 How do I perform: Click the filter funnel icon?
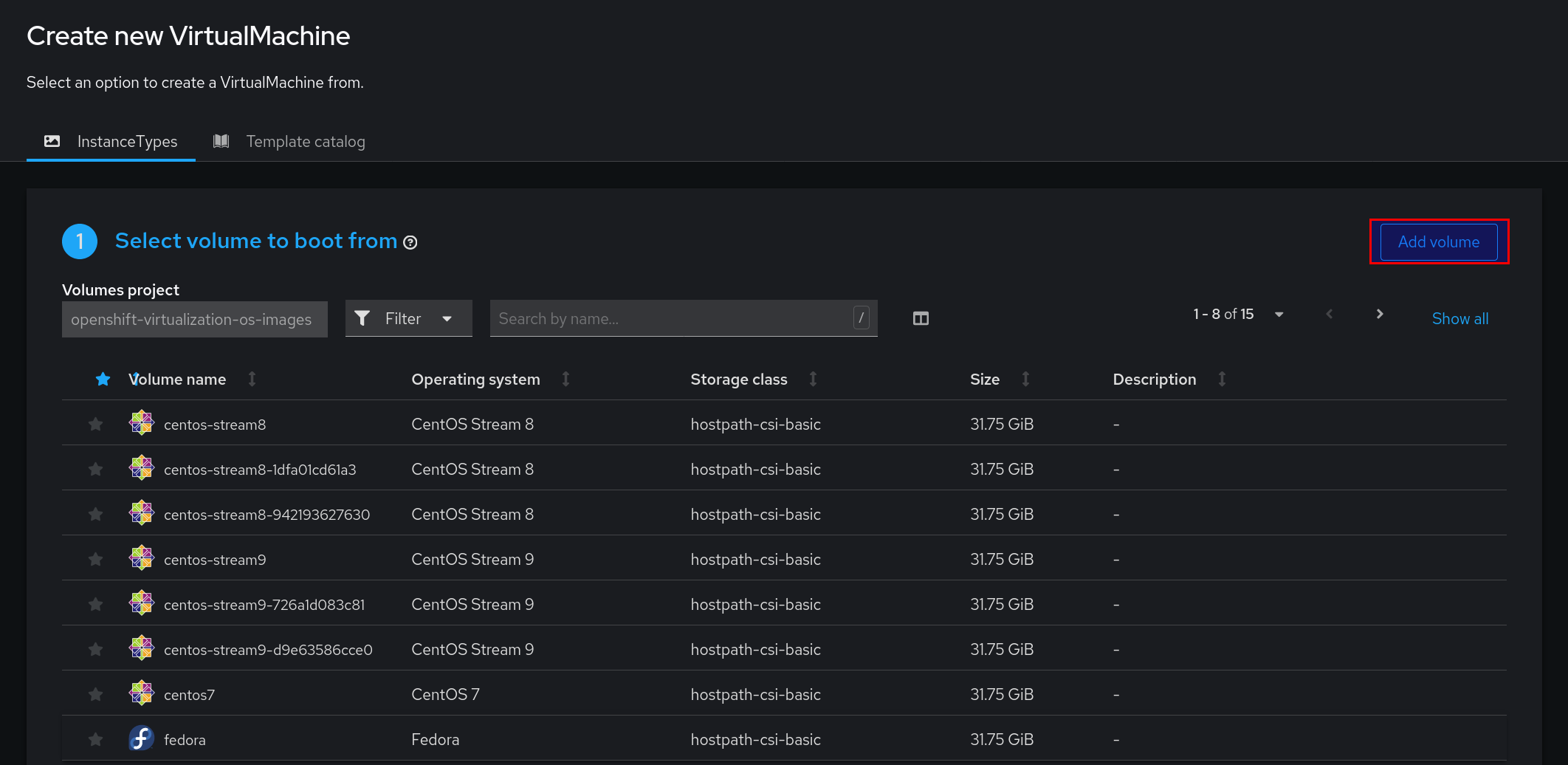coord(362,318)
